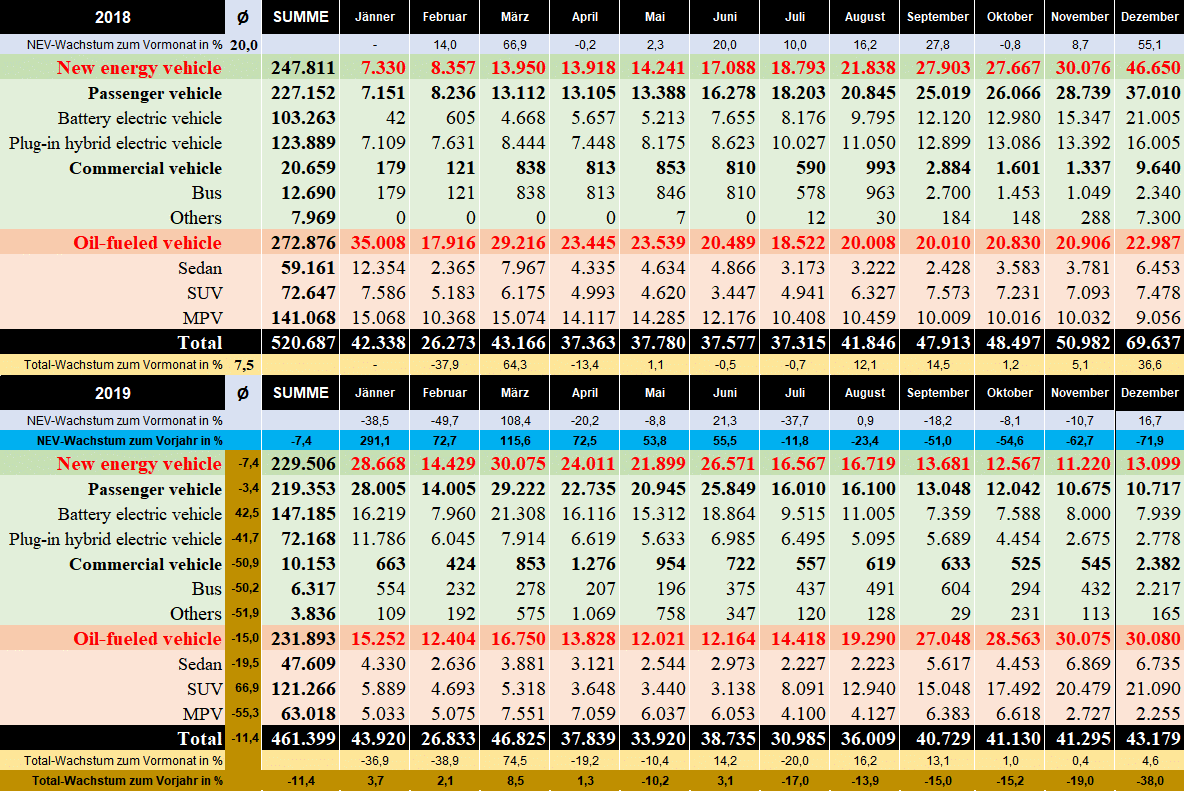This screenshot has width=1184, height=791.
Task: Select the 2019 Commercial vehicle sum 10.153
Action: point(308,564)
